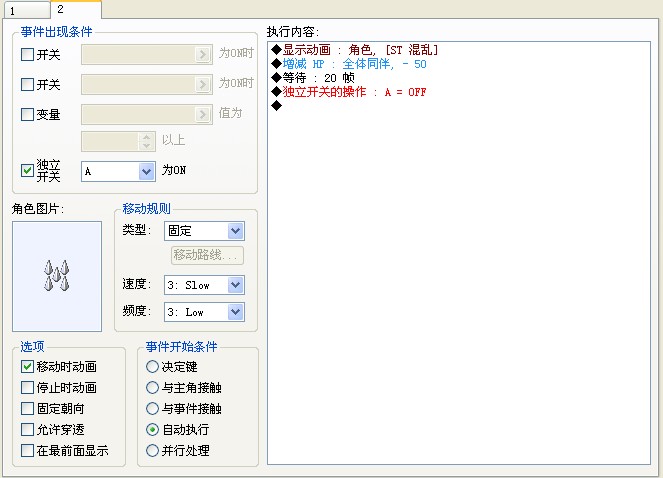Choose the 并行处理 parallel process trigger

[152, 450]
